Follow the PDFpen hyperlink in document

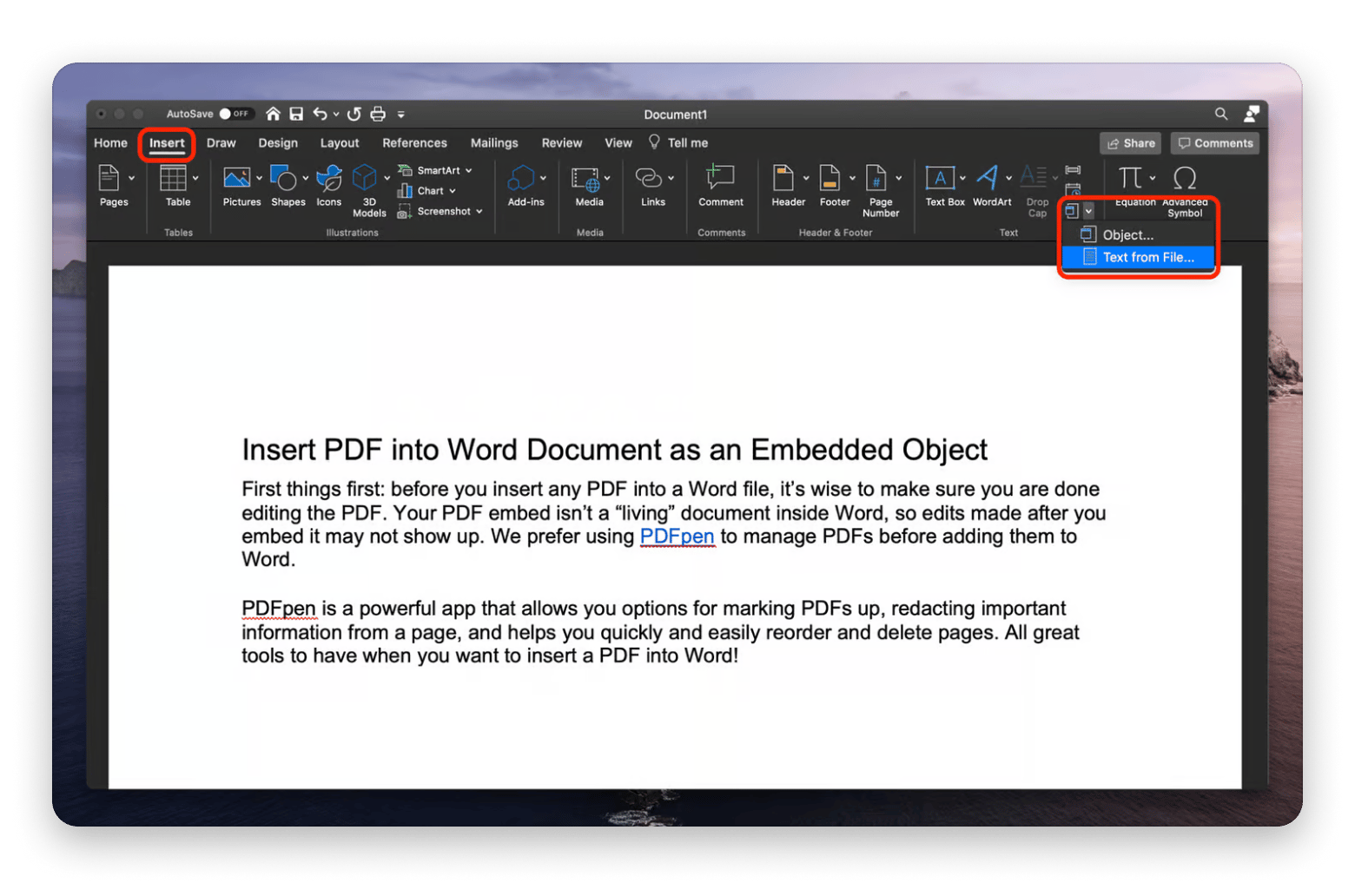[677, 537]
